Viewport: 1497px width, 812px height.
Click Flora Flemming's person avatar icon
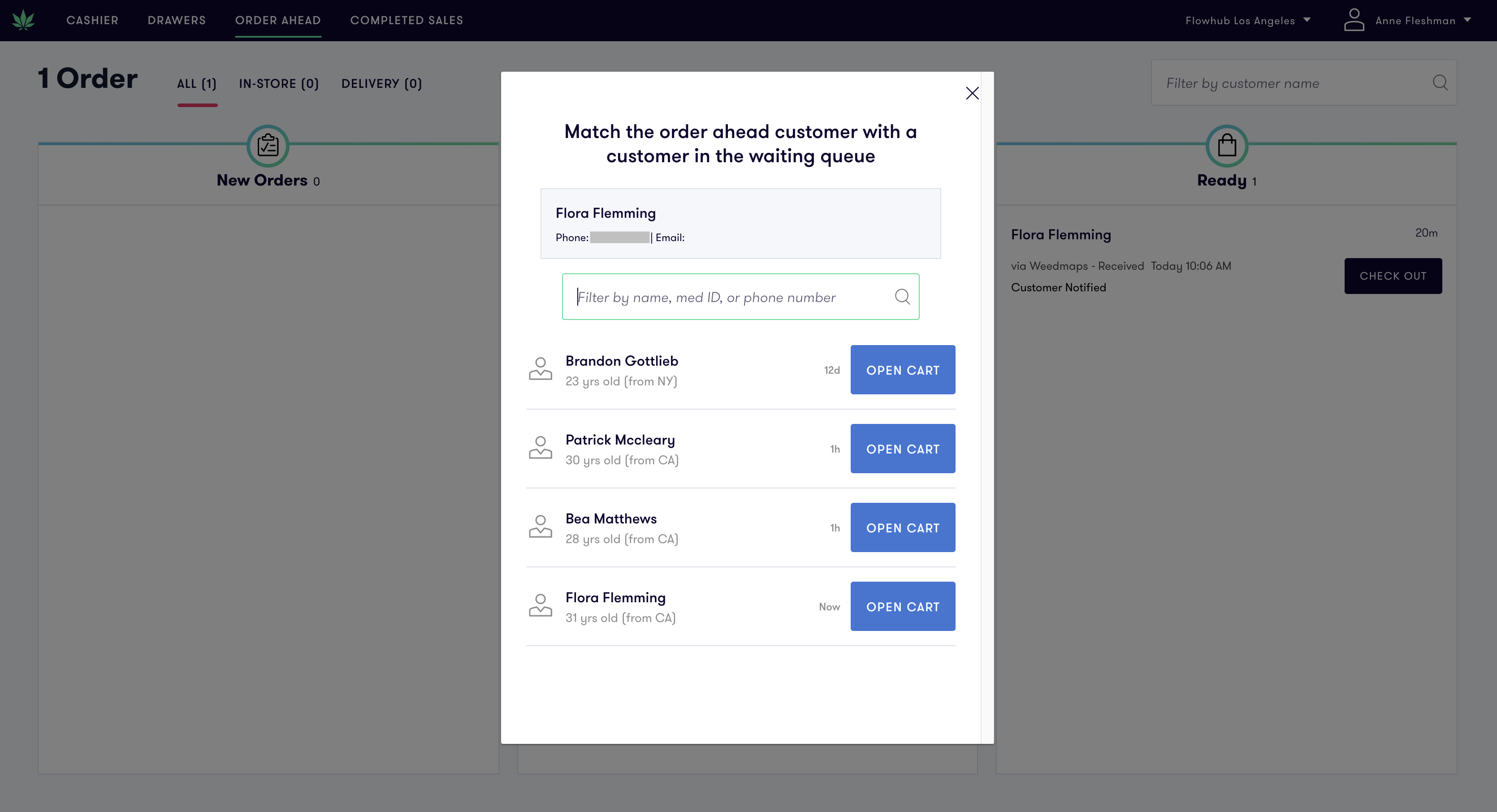540,606
